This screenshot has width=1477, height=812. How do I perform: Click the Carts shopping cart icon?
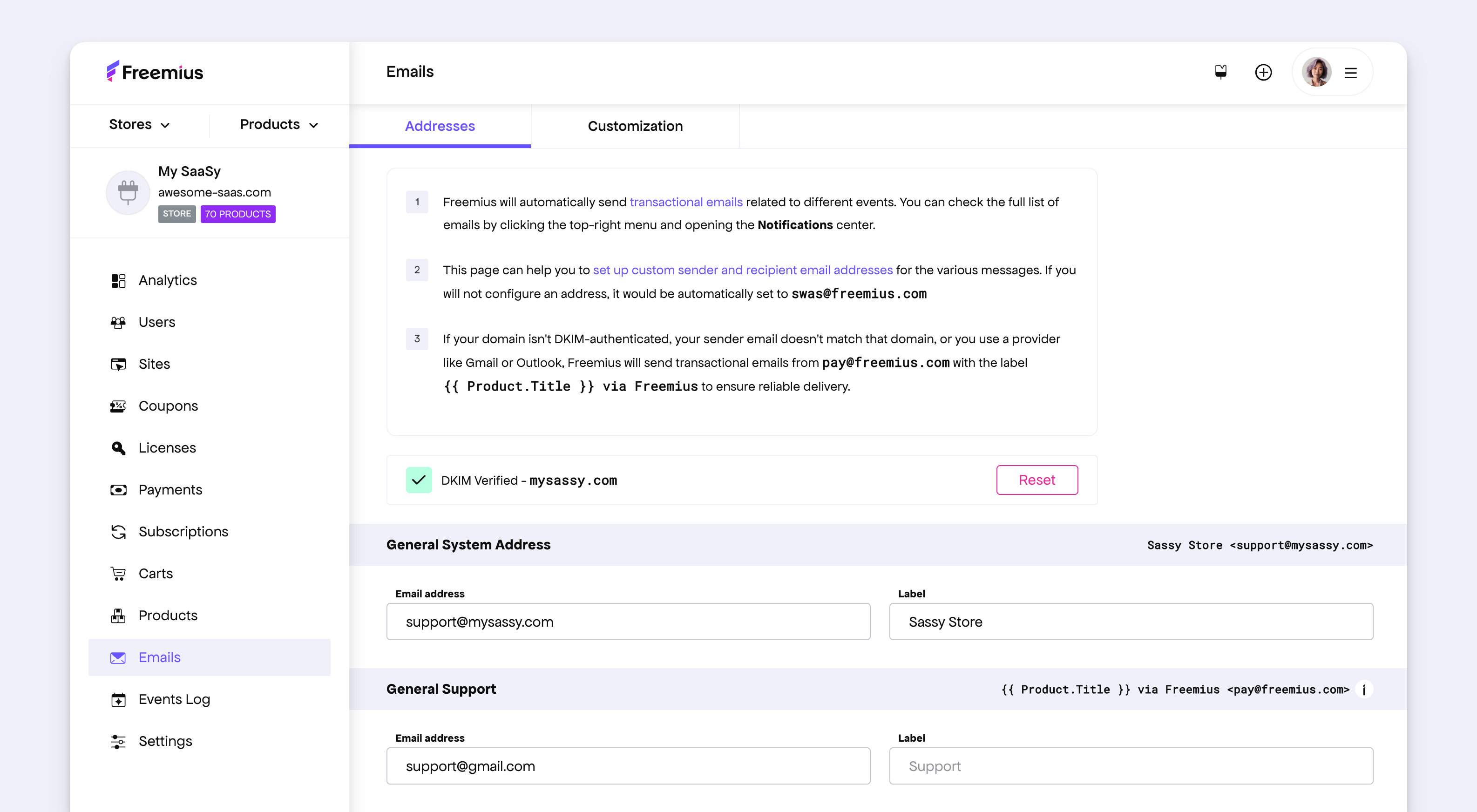118,574
